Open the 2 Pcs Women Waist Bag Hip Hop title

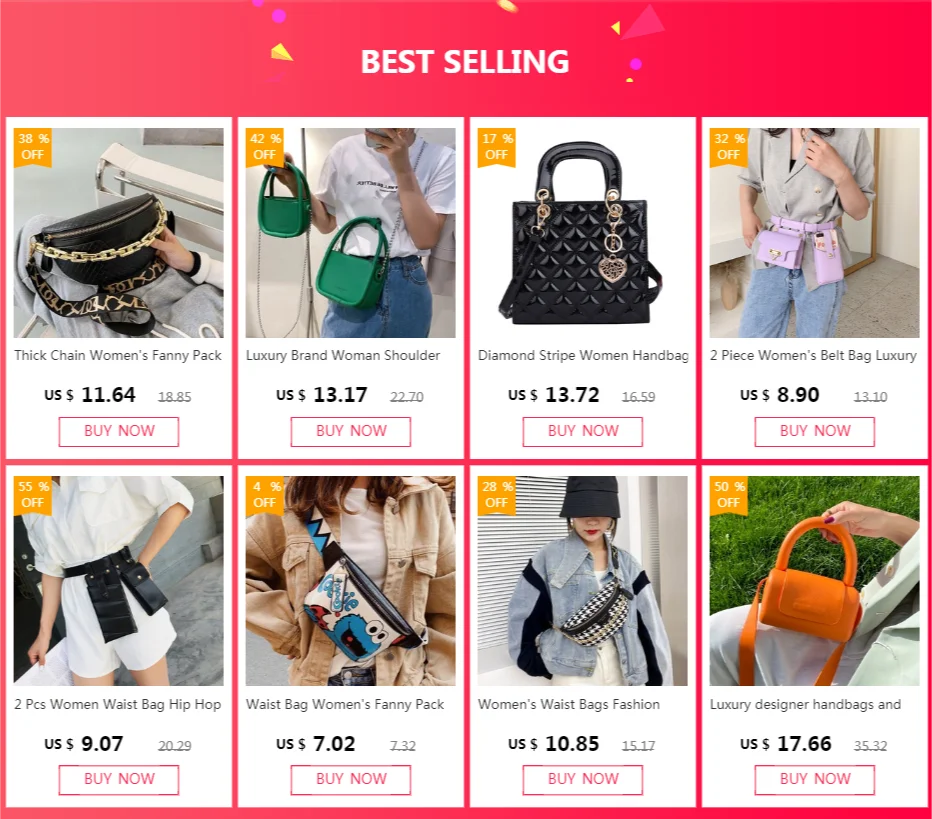(x=118, y=704)
